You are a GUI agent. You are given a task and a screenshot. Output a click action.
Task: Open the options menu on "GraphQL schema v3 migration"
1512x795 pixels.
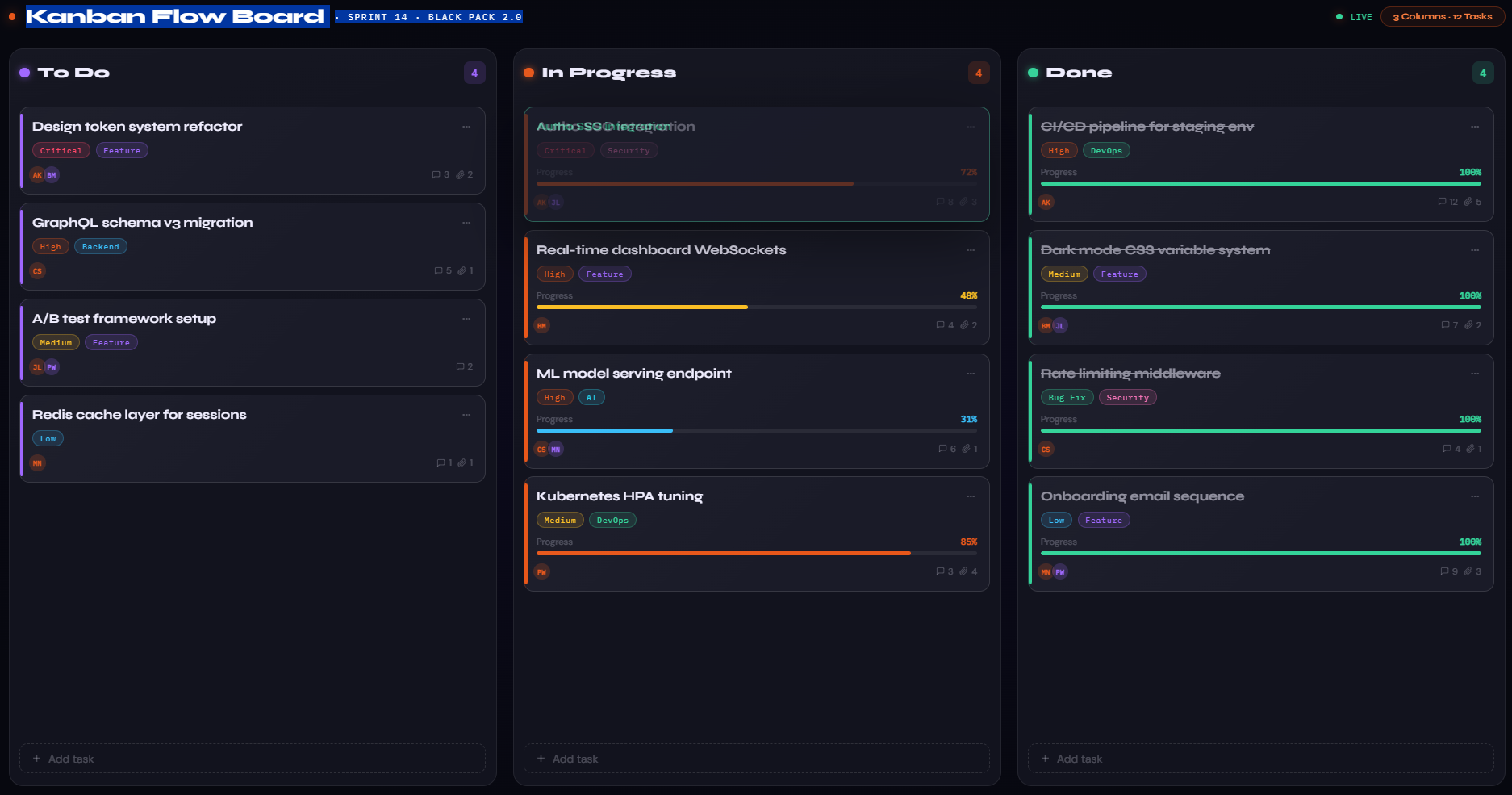tap(466, 223)
